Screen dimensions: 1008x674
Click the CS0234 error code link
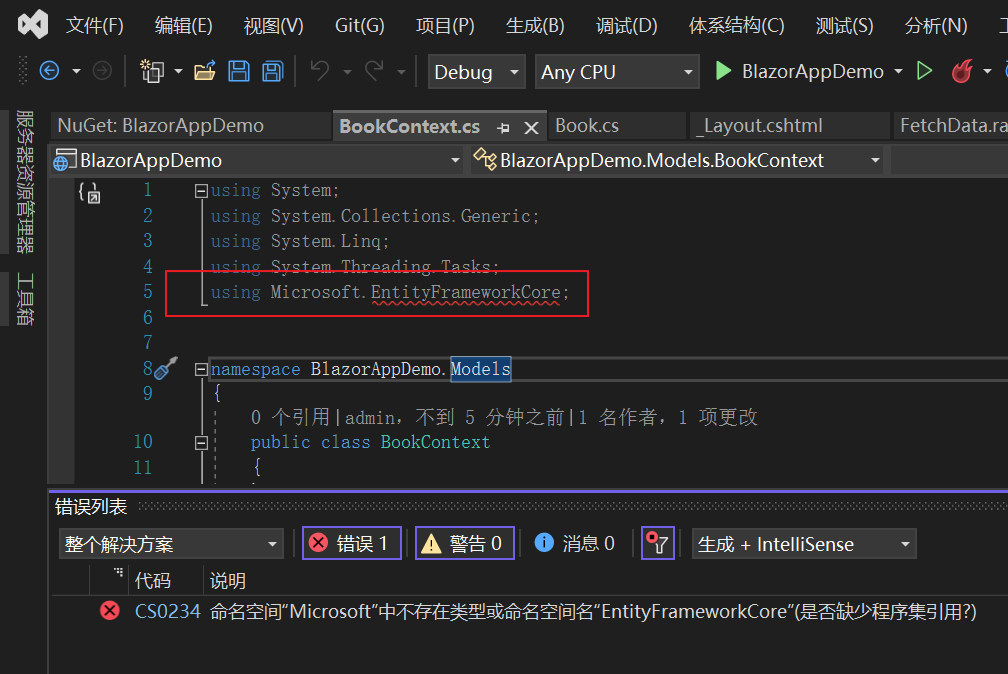(x=167, y=611)
